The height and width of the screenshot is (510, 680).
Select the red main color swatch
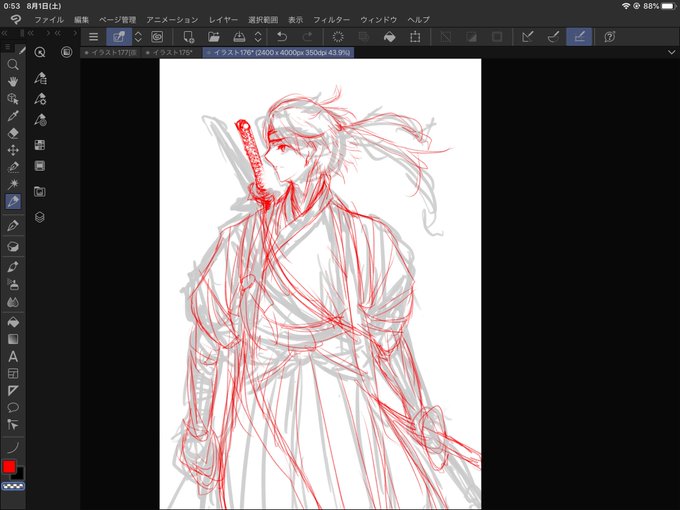pos(9,467)
